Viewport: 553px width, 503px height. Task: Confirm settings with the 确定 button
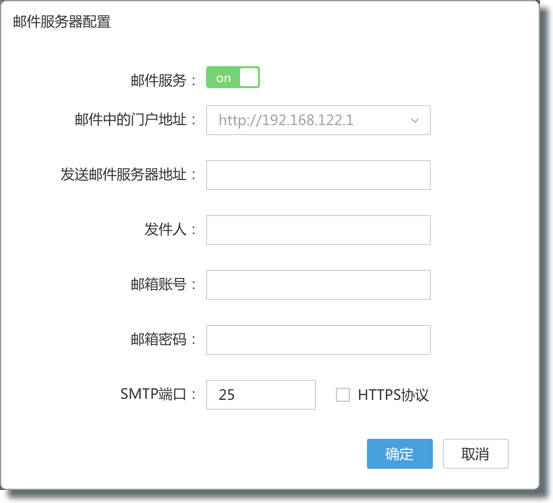pos(400,454)
